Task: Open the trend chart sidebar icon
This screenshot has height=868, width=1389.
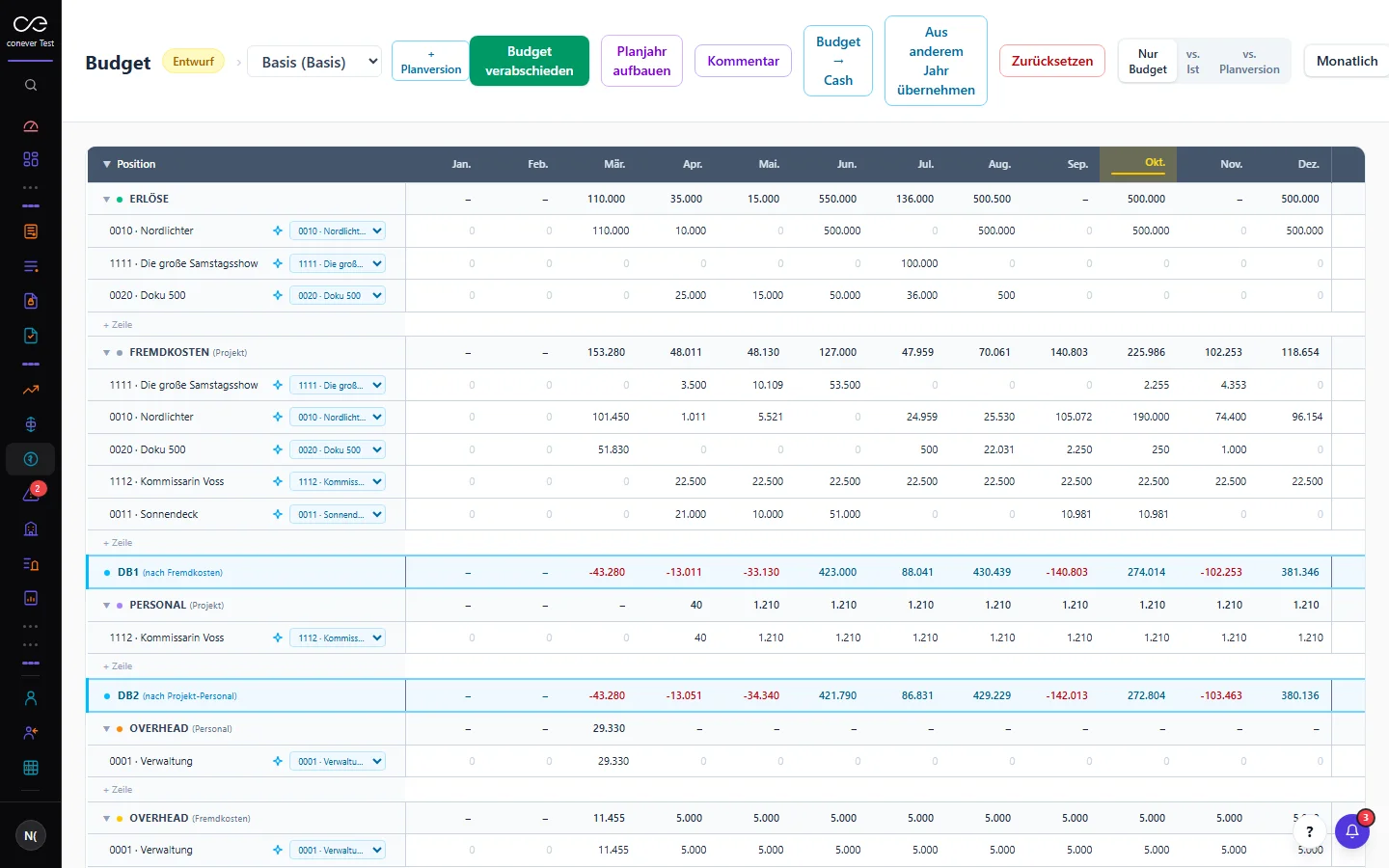Action: [x=31, y=390]
